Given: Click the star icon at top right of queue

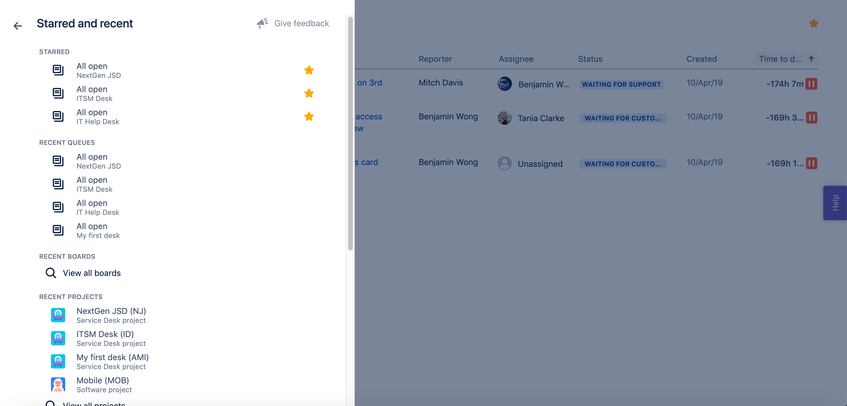Looking at the screenshot, I should pos(813,23).
